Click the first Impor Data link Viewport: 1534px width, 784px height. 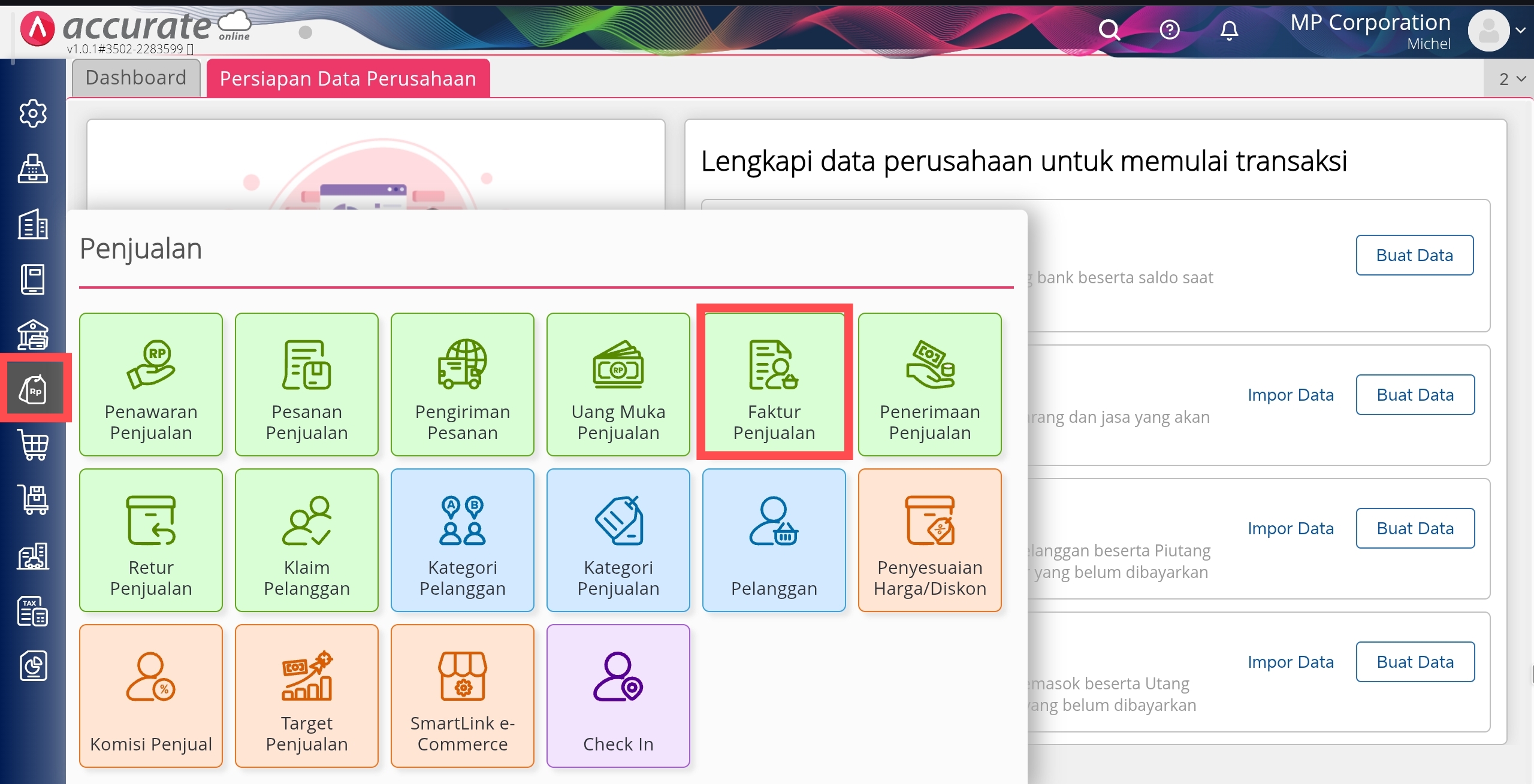click(x=1290, y=395)
